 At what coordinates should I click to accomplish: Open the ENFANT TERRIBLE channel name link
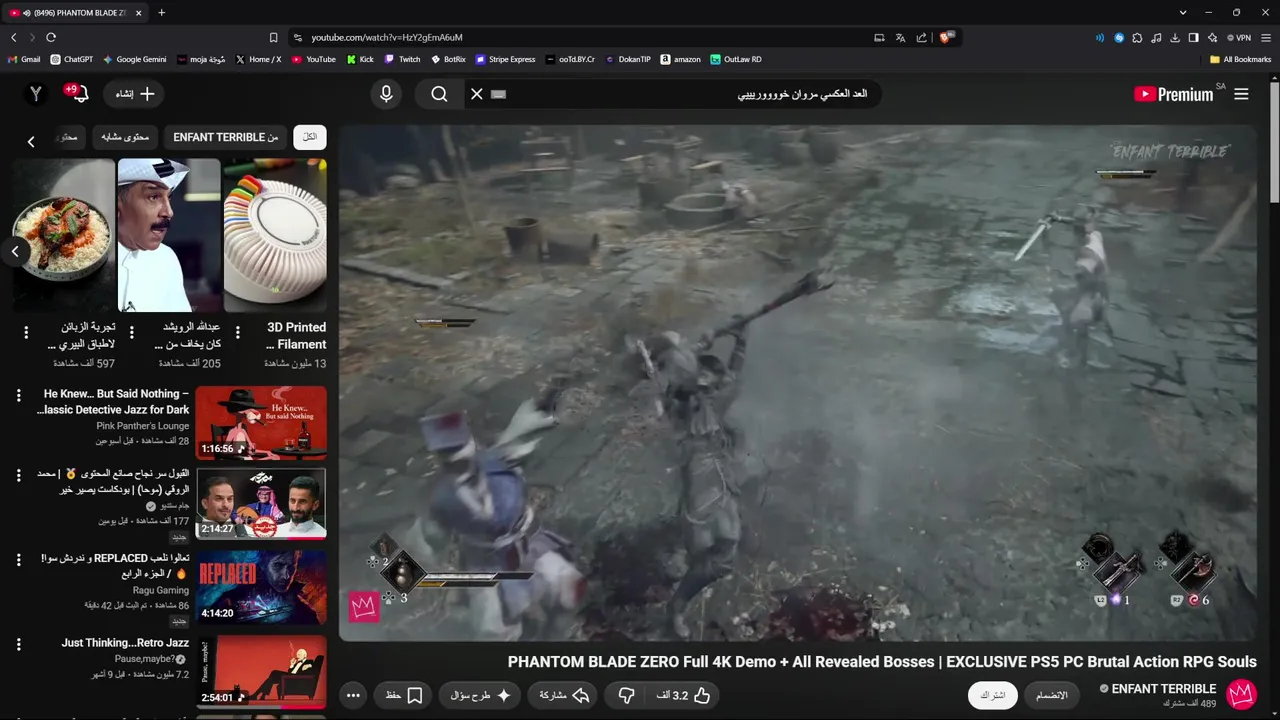pos(1163,689)
